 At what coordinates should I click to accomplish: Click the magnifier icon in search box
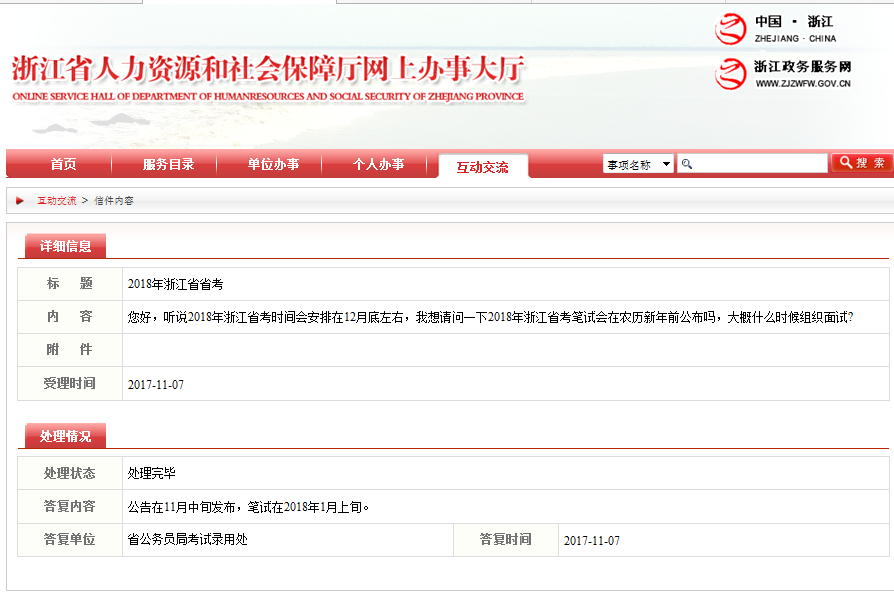click(x=687, y=164)
